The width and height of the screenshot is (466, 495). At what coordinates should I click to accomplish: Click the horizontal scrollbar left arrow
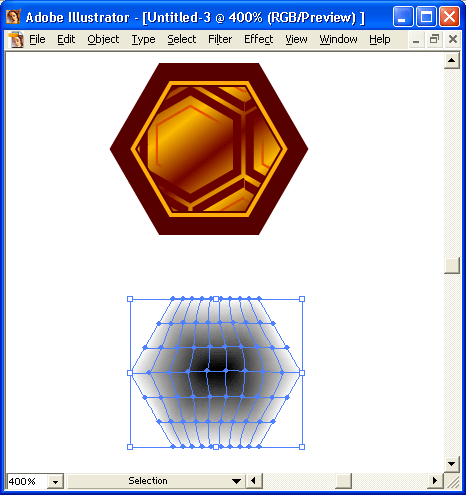point(254,481)
